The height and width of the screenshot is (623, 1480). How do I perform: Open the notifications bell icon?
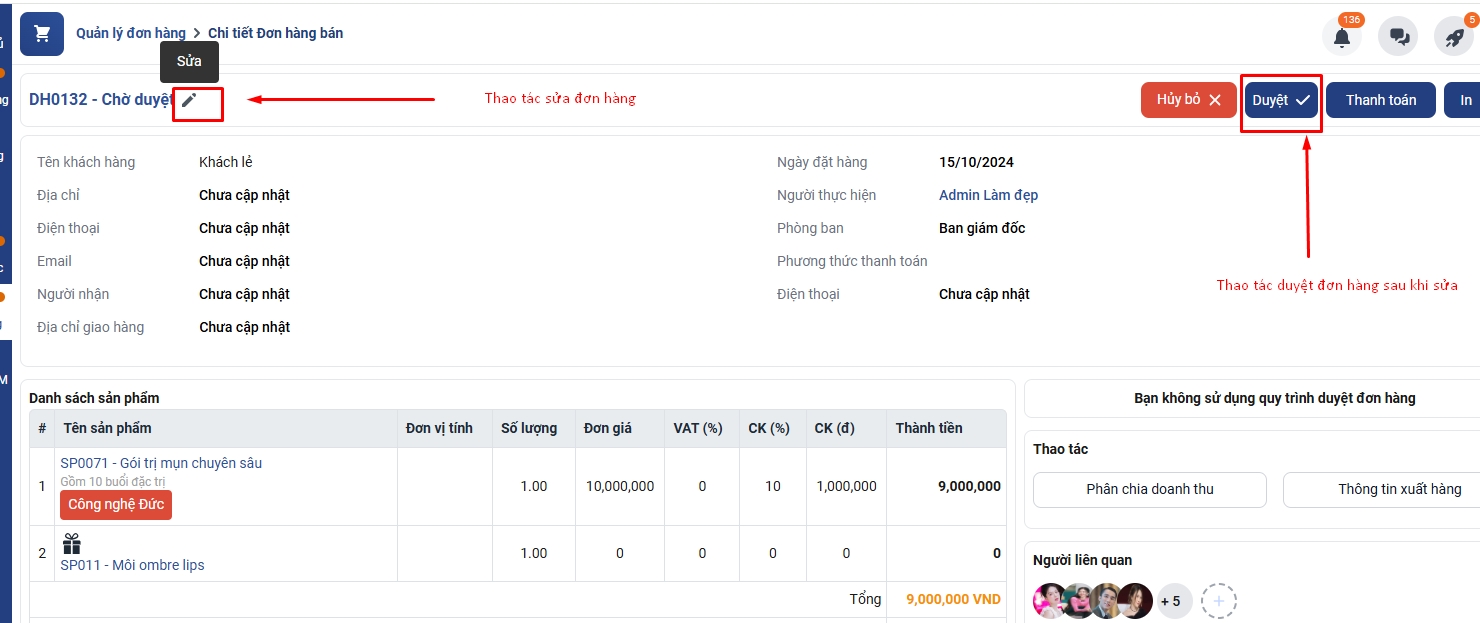pyautogui.click(x=1342, y=37)
